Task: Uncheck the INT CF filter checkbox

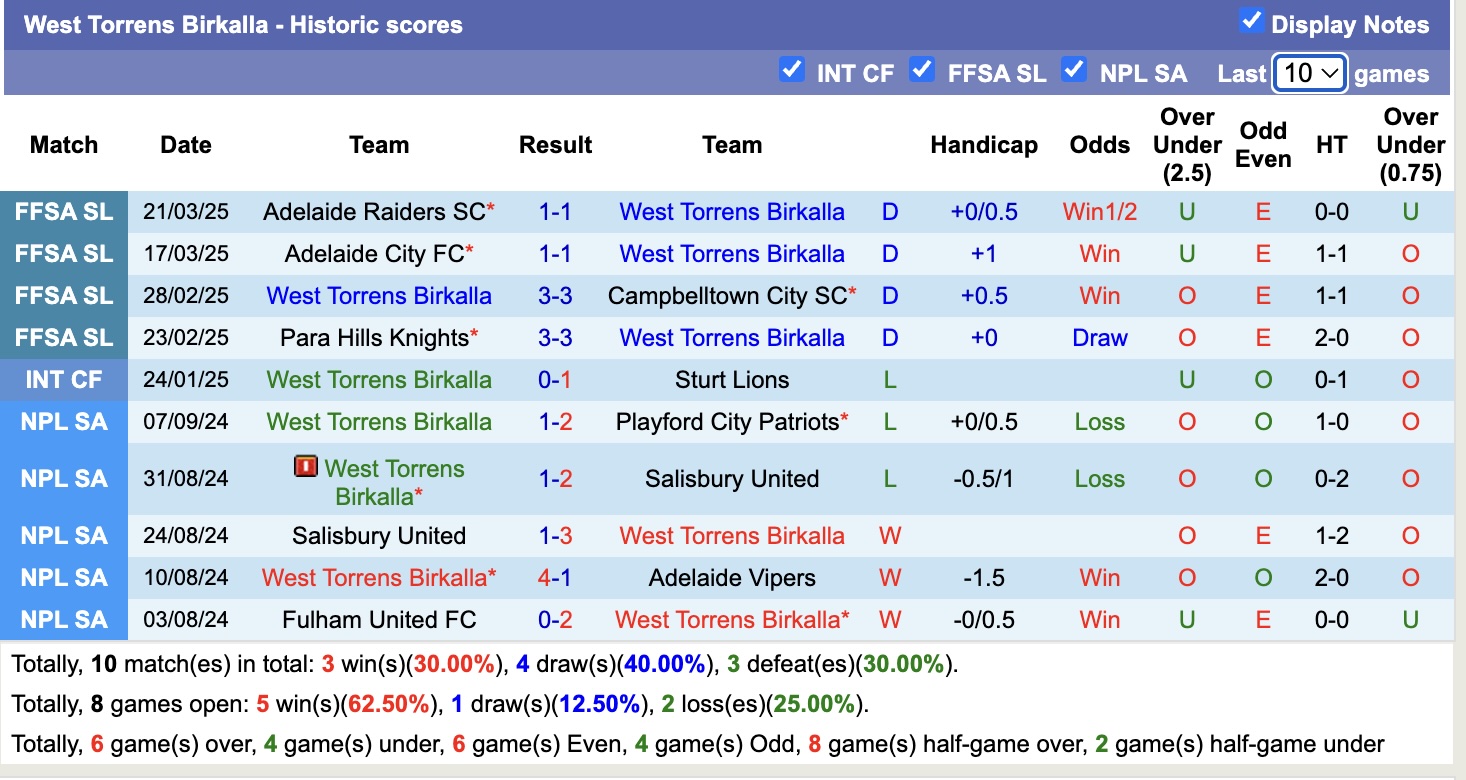Action: point(792,70)
